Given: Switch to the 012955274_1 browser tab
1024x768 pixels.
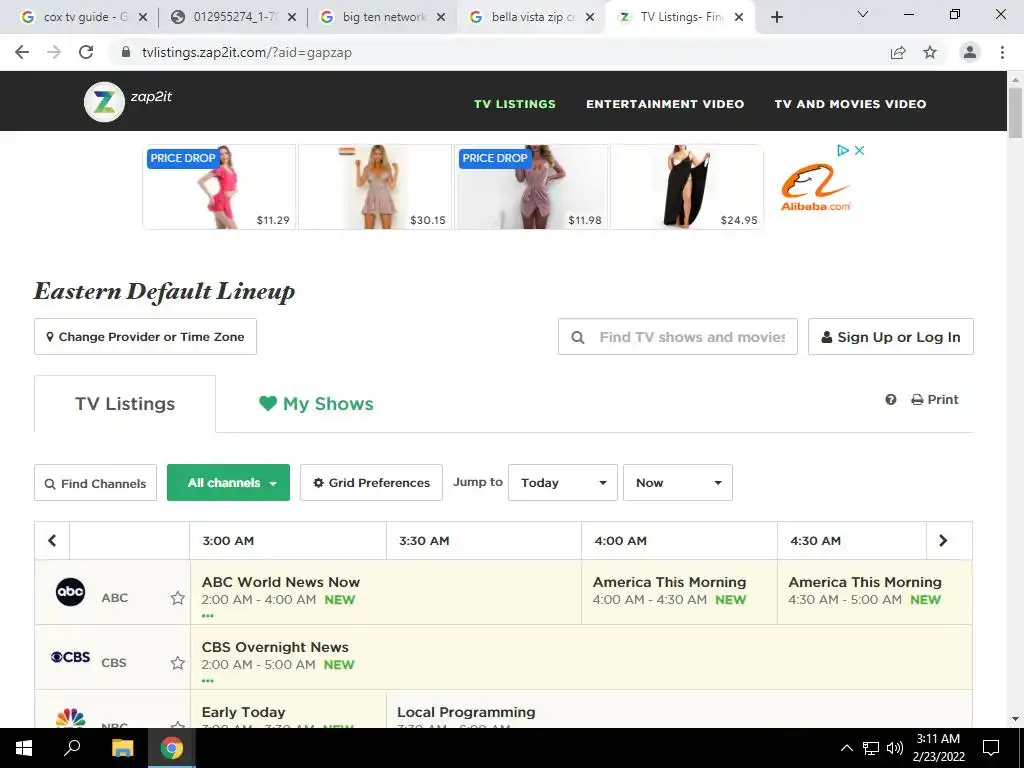Looking at the screenshot, I should tap(234, 17).
